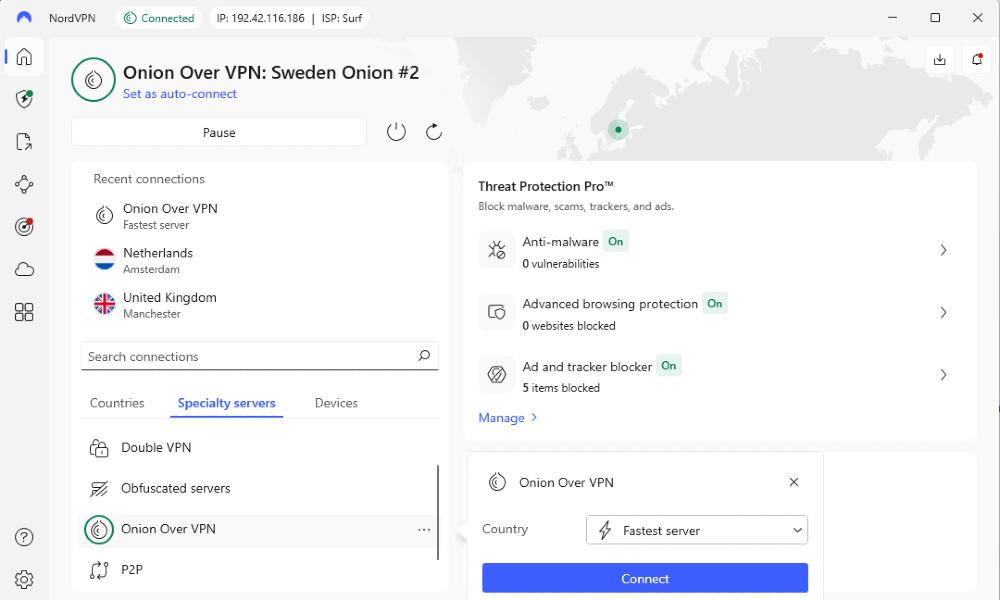This screenshot has height=600, width=1000.
Task: Expand the Anti-malware details chevron
Action: [943, 250]
